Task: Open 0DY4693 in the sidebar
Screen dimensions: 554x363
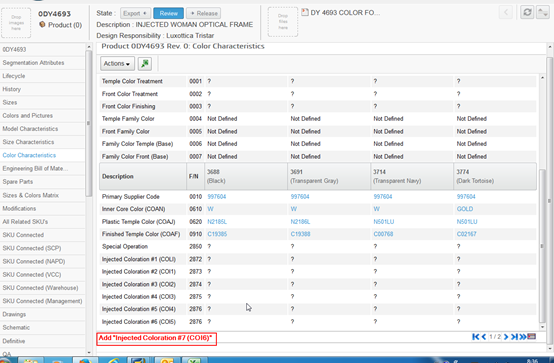Action: point(42,49)
